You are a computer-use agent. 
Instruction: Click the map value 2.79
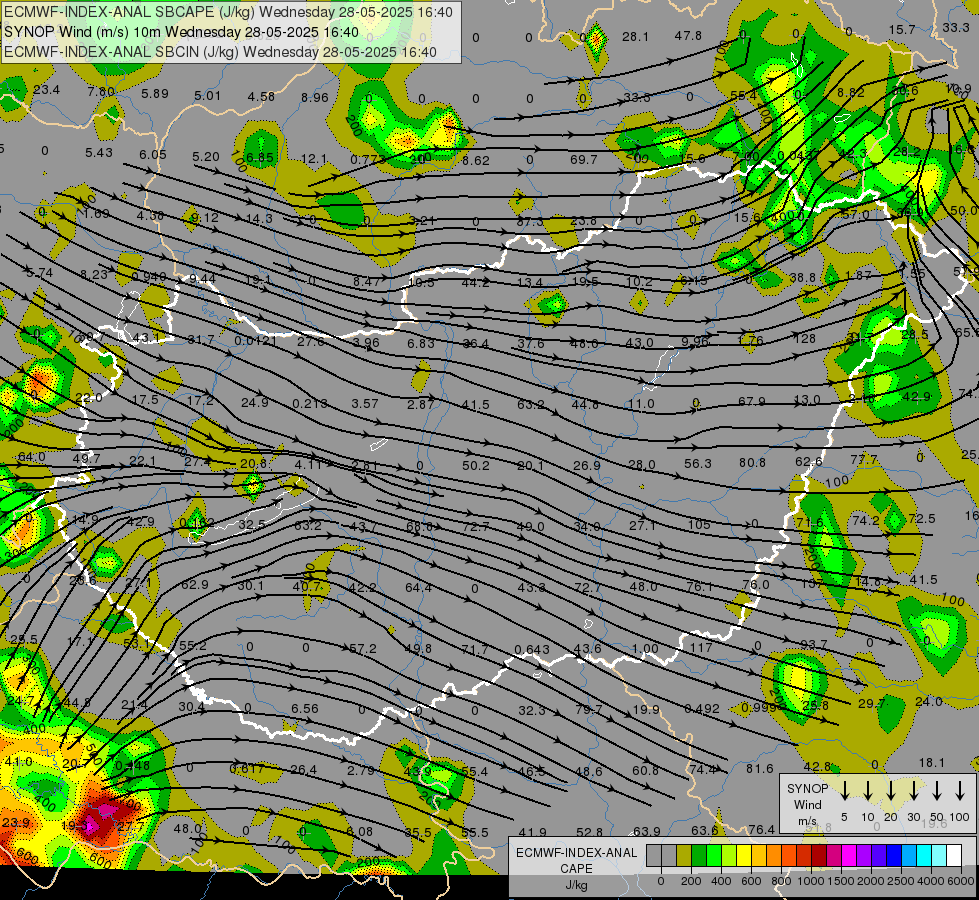(361, 770)
